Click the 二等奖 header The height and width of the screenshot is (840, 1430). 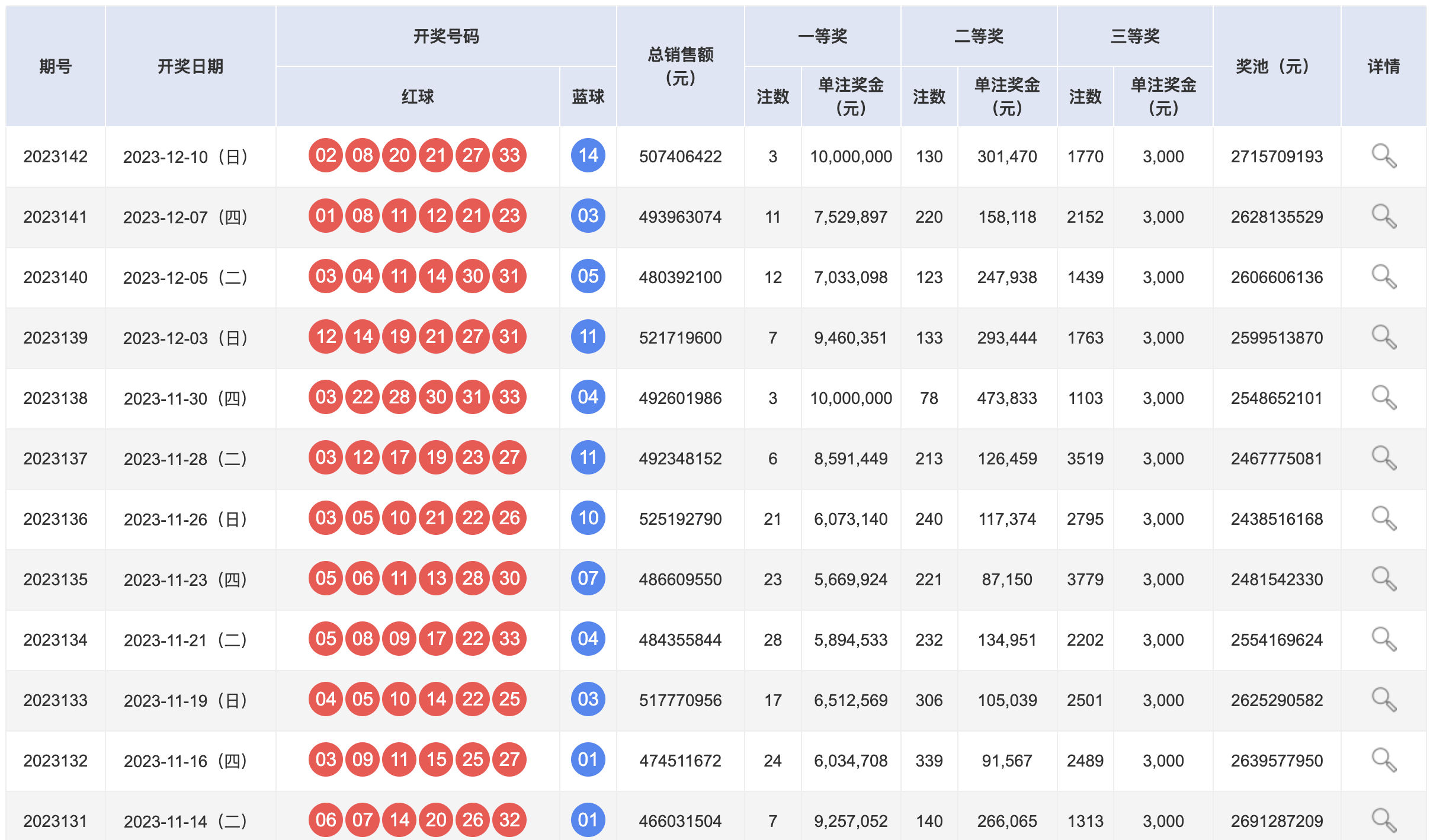(x=979, y=36)
